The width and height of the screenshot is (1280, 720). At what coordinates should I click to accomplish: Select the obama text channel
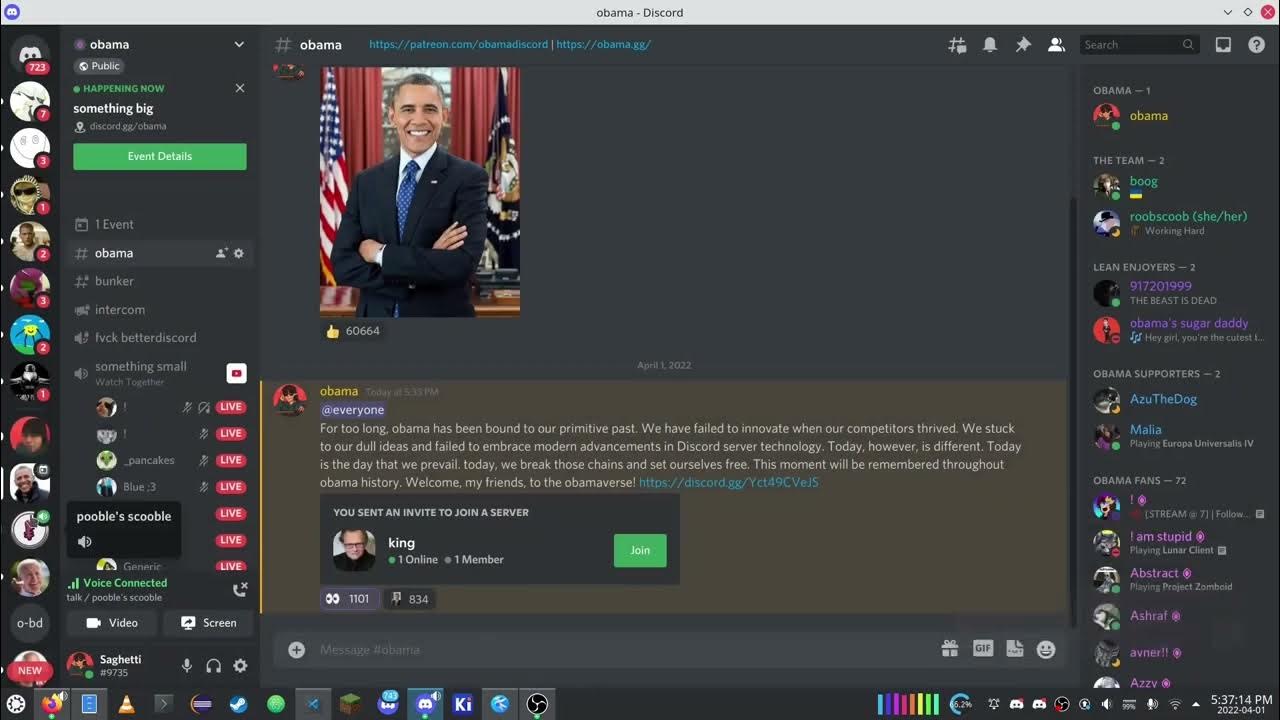[114, 253]
